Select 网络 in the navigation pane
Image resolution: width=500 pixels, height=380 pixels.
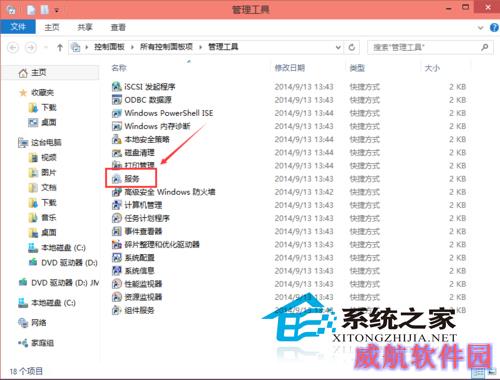click(39, 323)
